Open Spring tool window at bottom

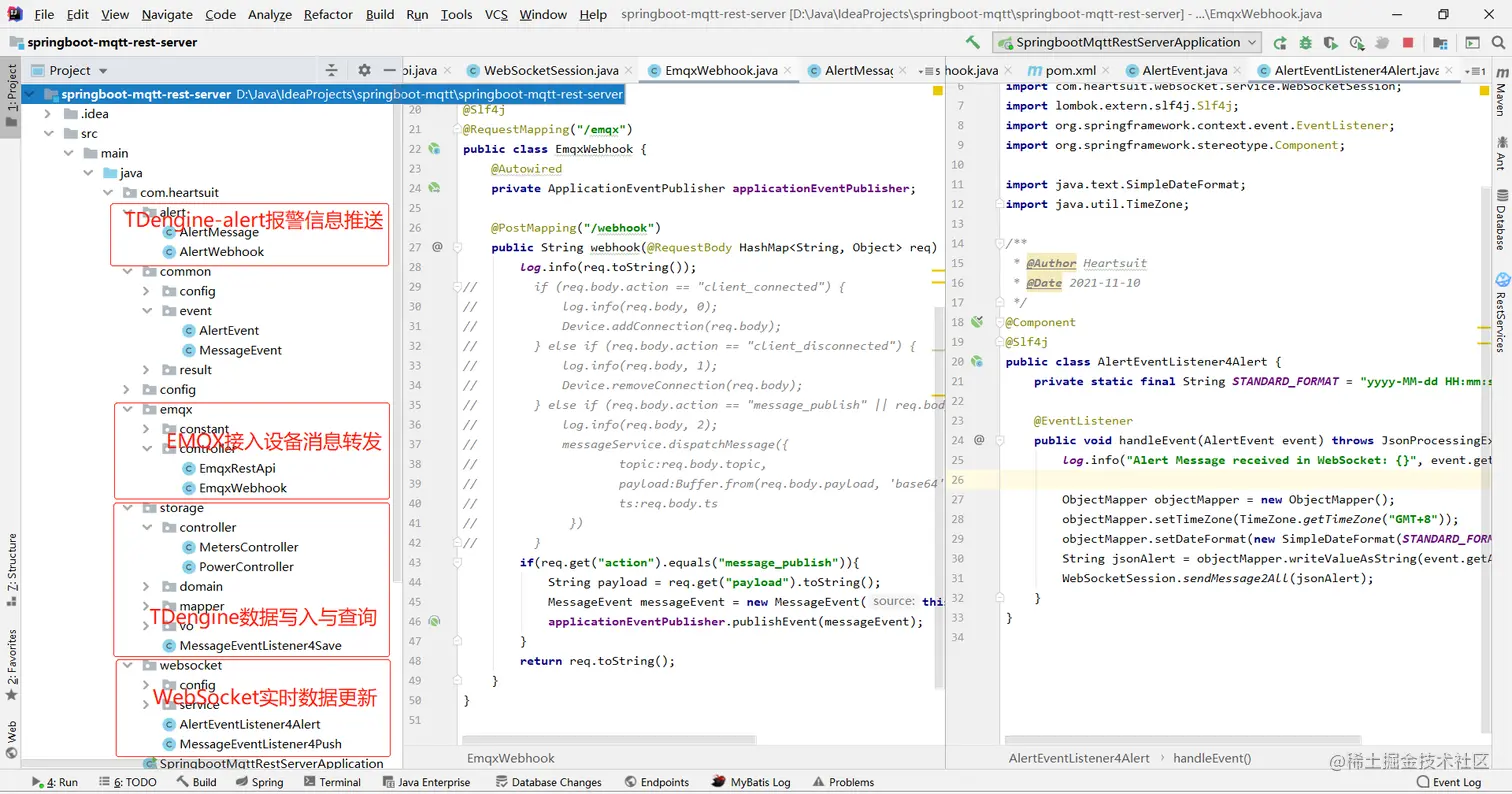pyautogui.click(x=259, y=782)
